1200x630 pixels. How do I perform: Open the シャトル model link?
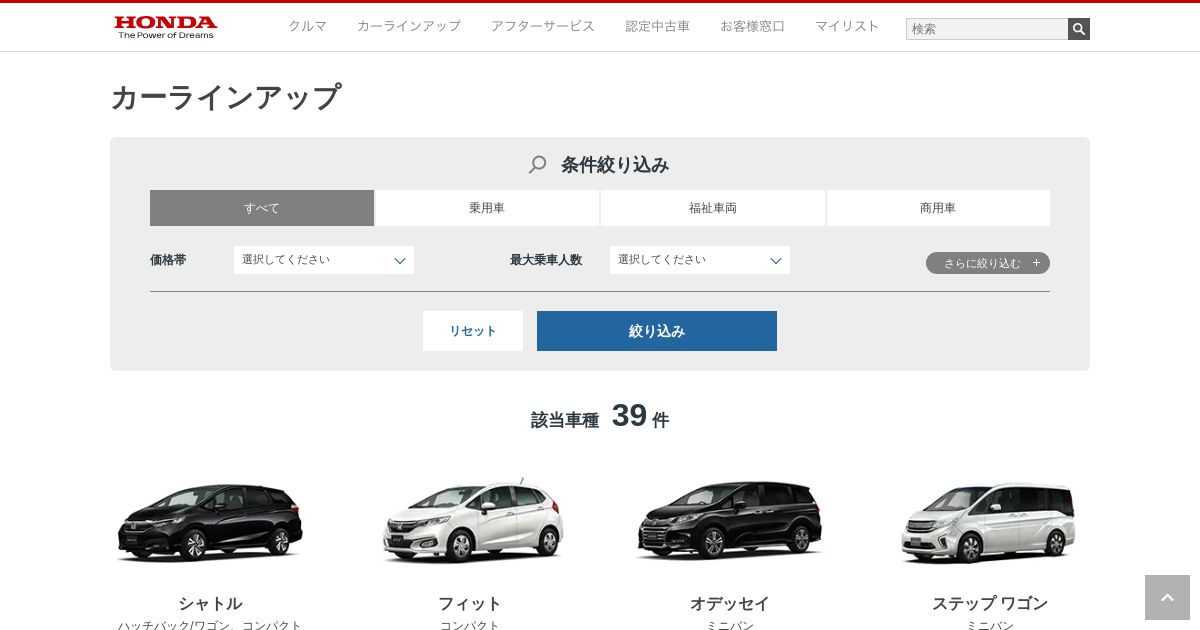click(x=210, y=604)
